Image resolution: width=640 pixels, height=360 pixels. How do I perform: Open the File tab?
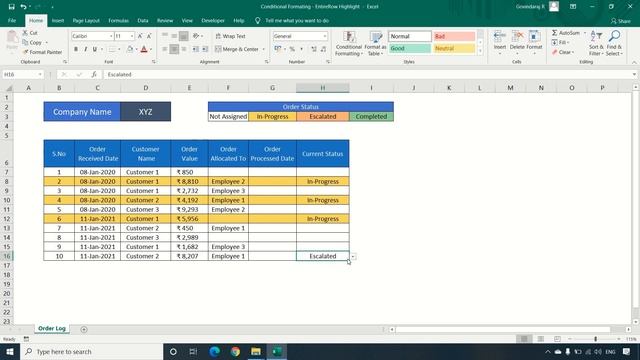pyautogui.click(x=12, y=20)
